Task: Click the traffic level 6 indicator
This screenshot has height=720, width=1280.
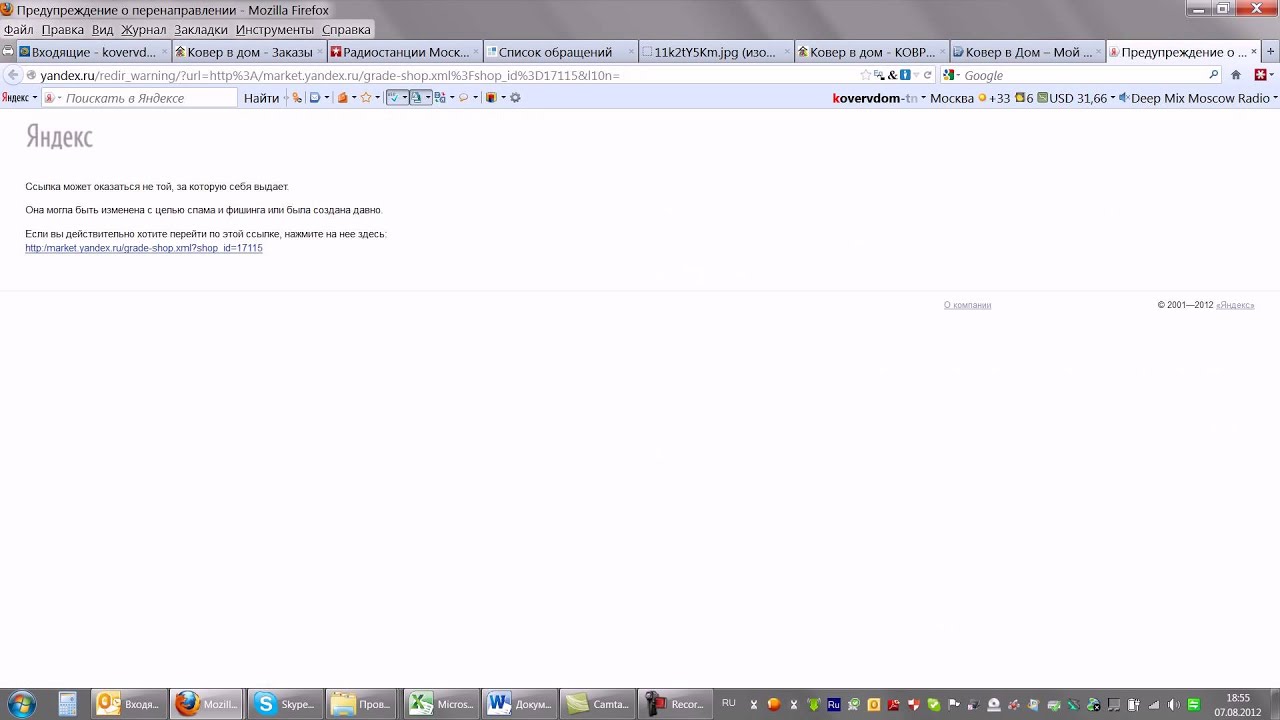Action: (x=1024, y=98)
